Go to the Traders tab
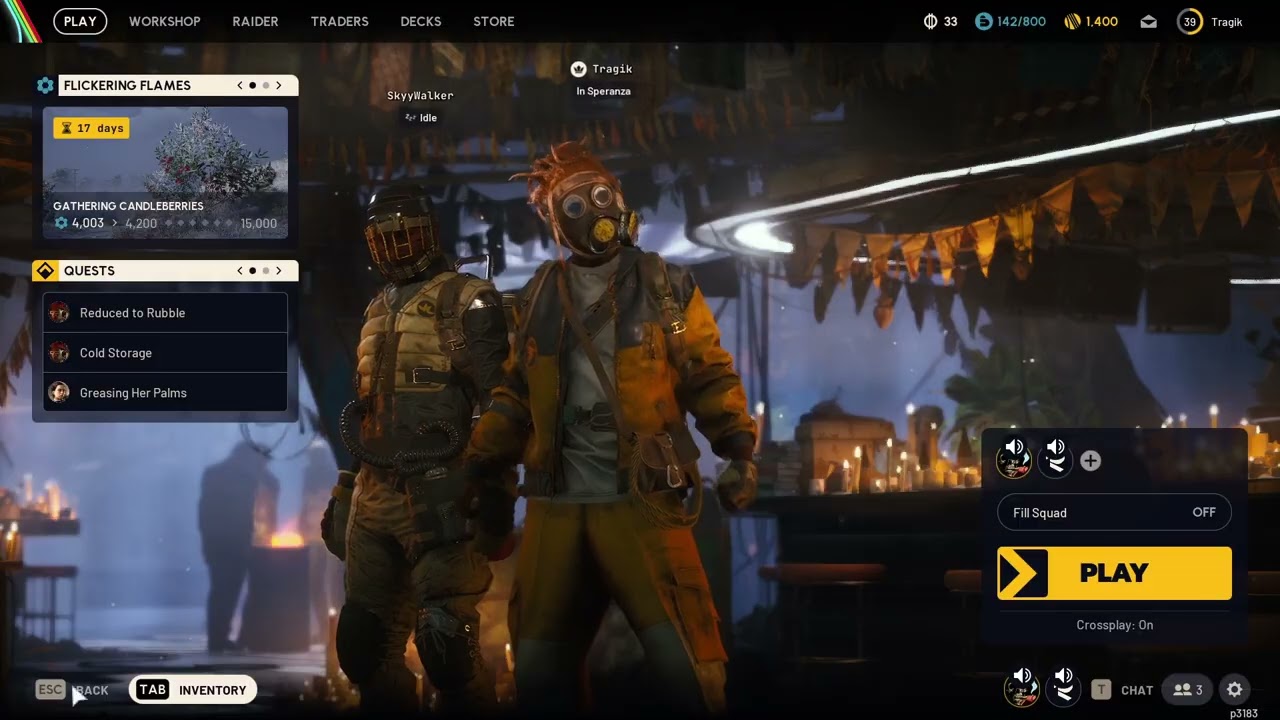 pos(339,21)
